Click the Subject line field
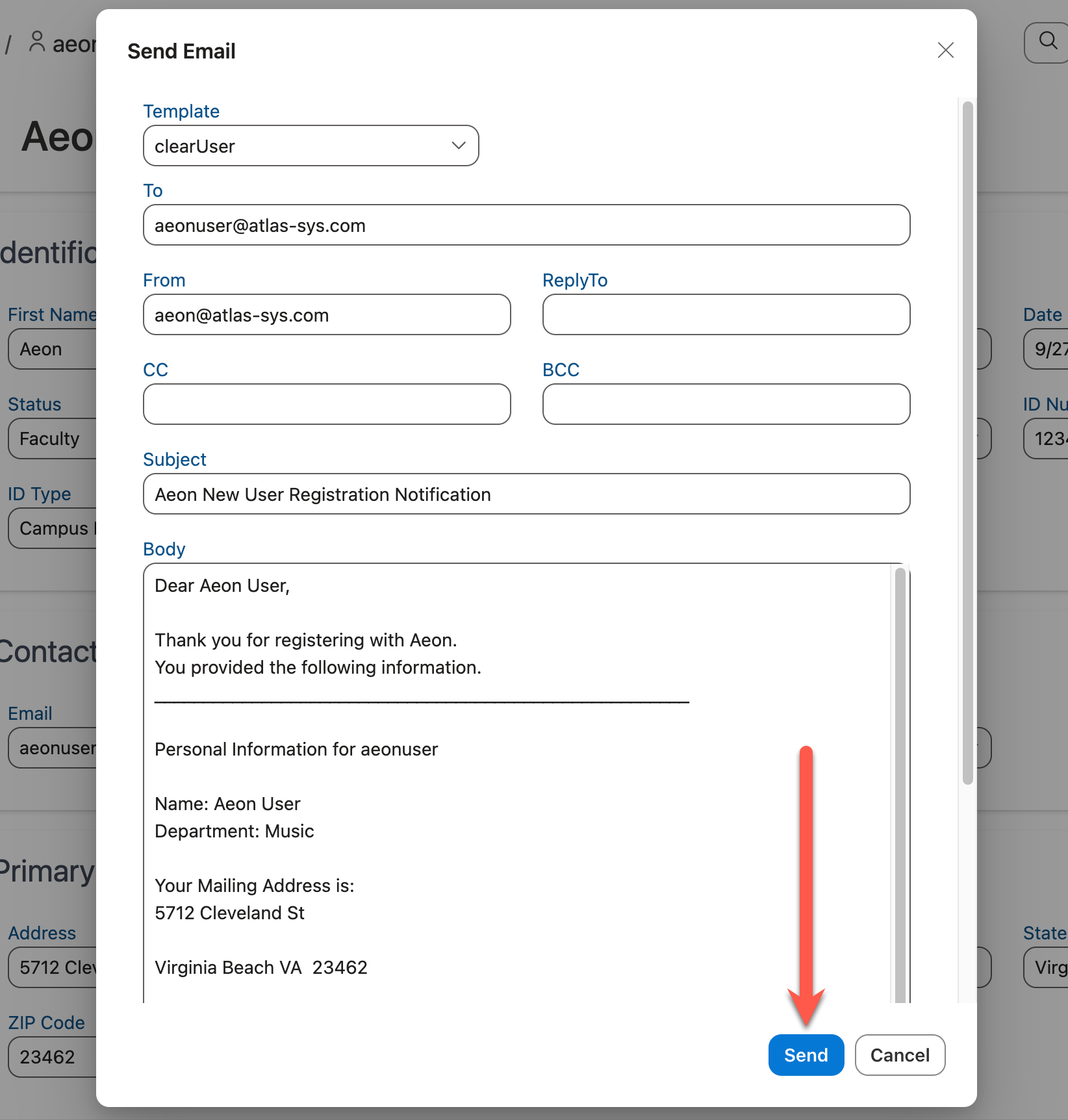Image resolution: width=1068 pixels, height=1120 pixels. [x=526, y=494]
